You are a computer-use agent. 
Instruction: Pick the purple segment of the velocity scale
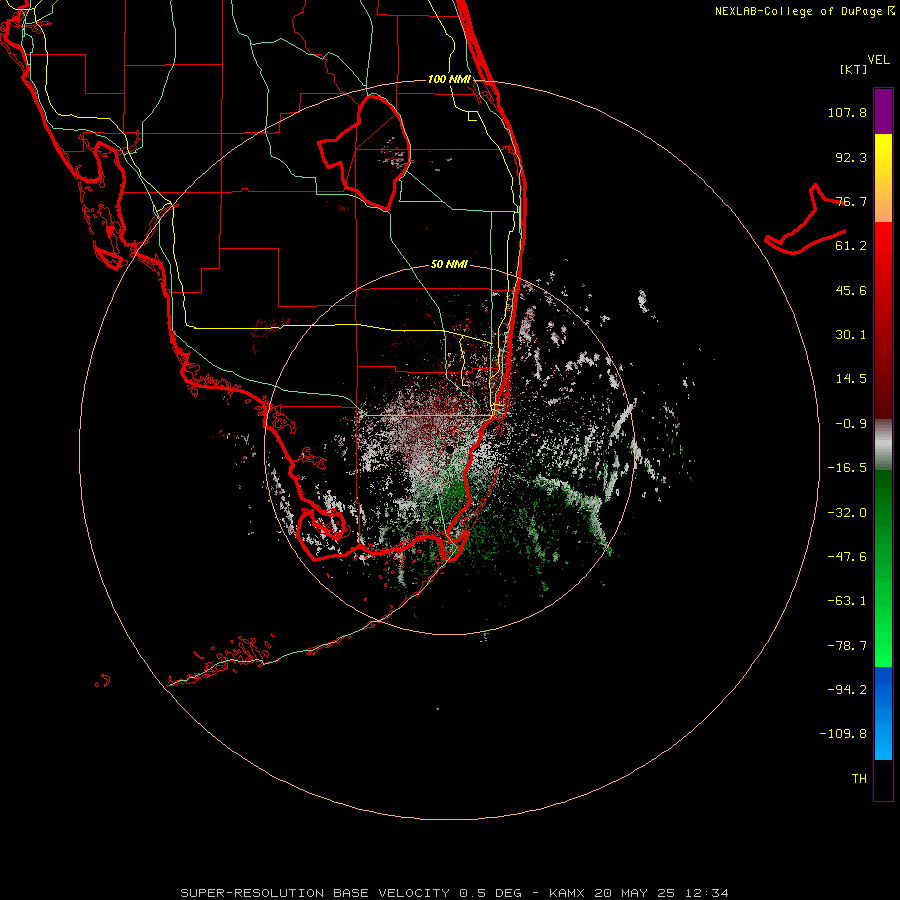tap(883, 111)
